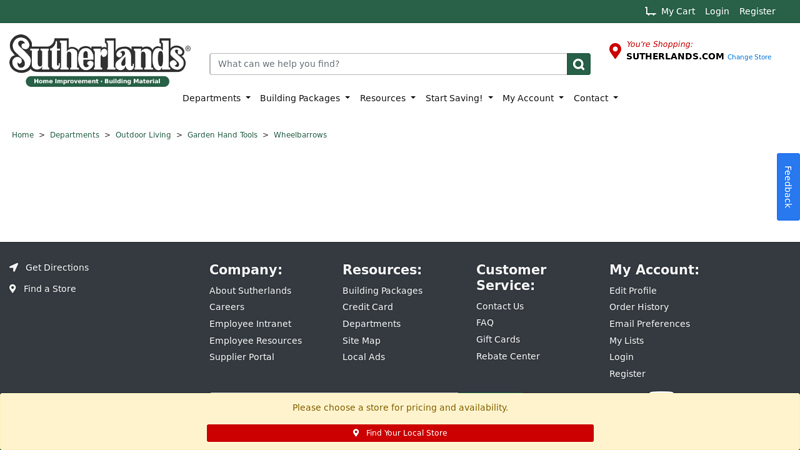800x450 pixels.
Task: Click the magnifying glass search button
Action: (578, 64)
